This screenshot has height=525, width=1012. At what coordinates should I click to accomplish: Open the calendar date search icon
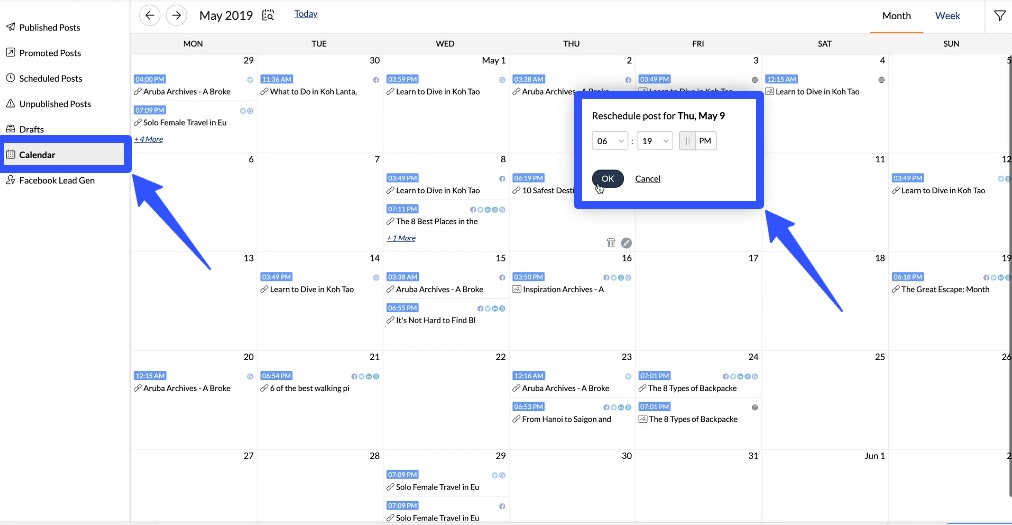(268, 15)
